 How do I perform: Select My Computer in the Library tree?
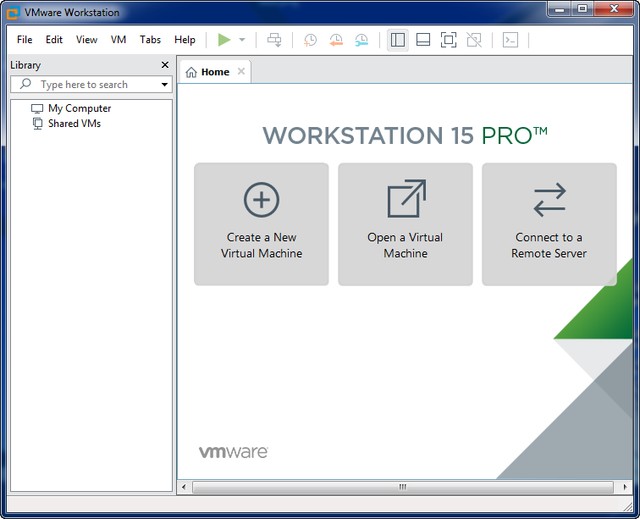[x=79, y=108]
